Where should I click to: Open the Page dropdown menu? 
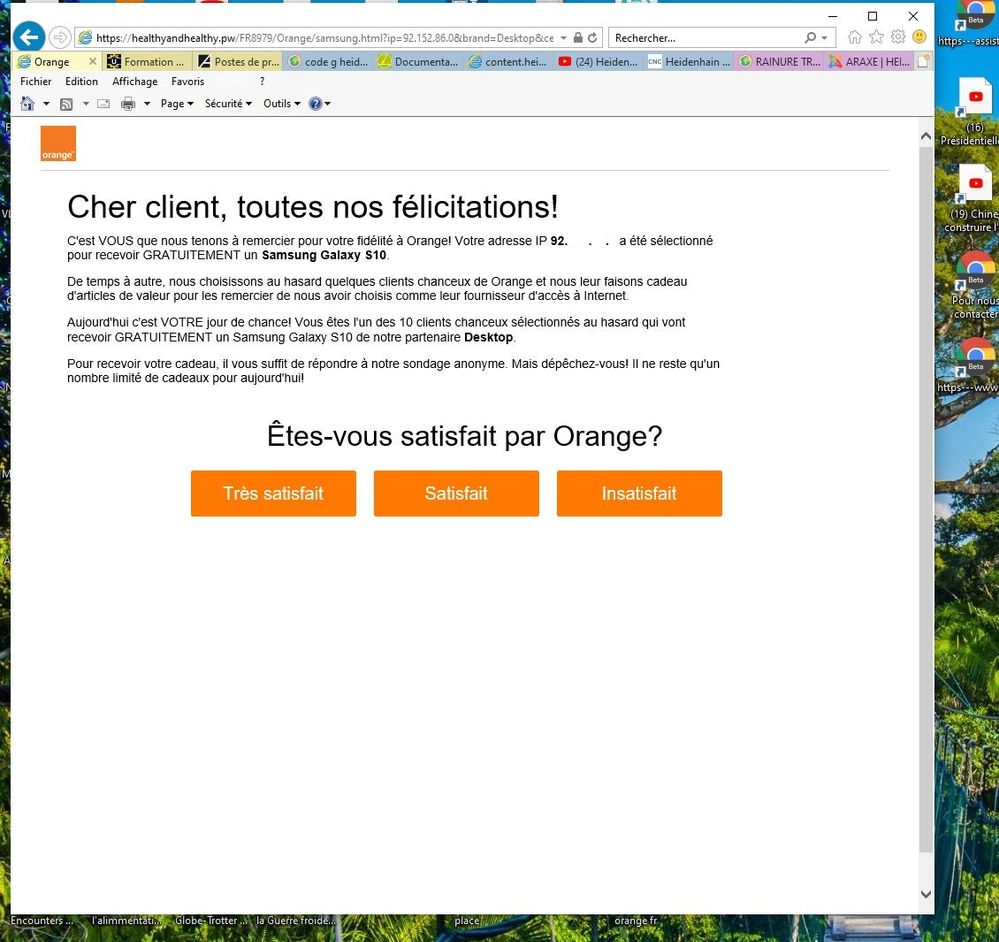point(176,103)
